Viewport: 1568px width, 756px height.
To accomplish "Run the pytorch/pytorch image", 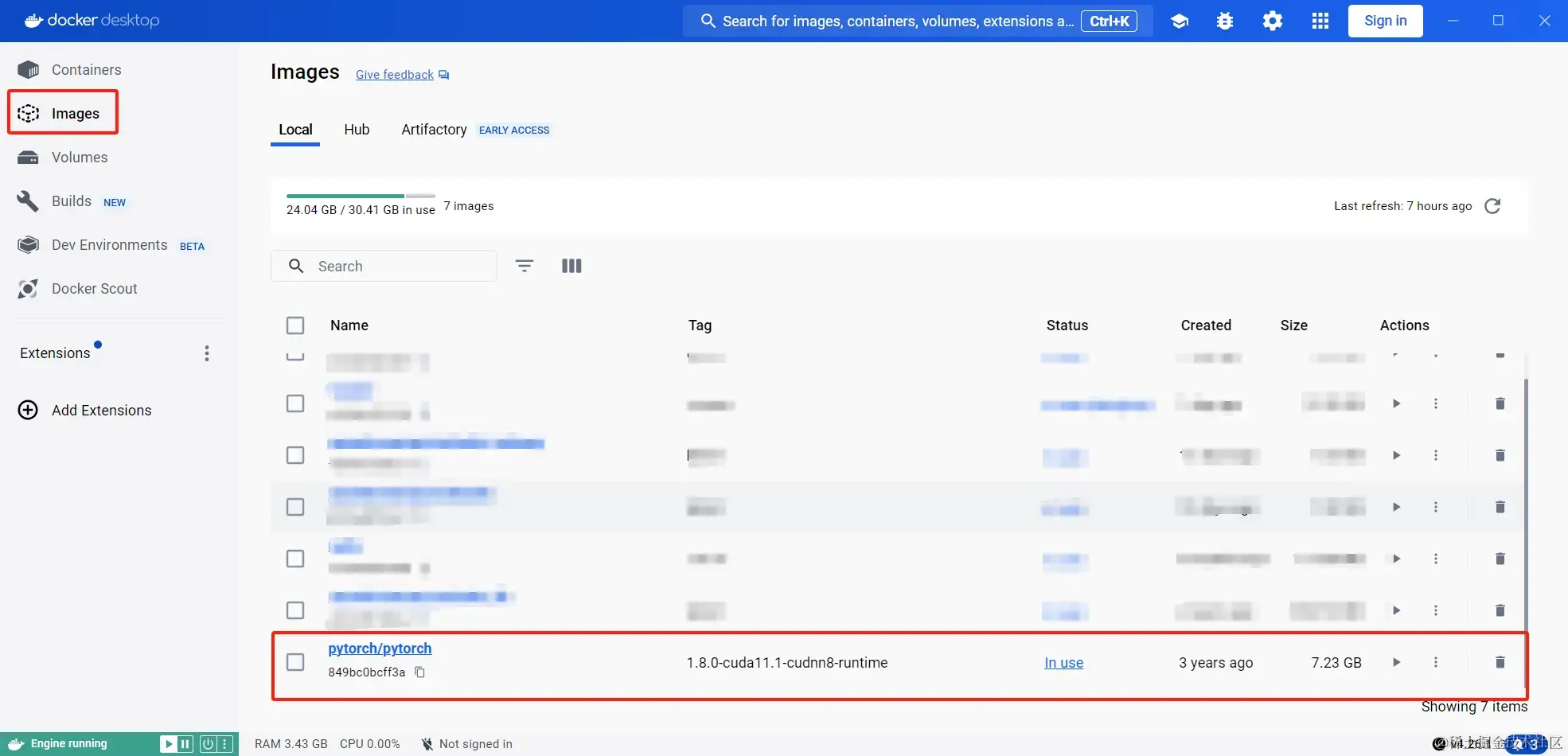I will [1396, 662].
